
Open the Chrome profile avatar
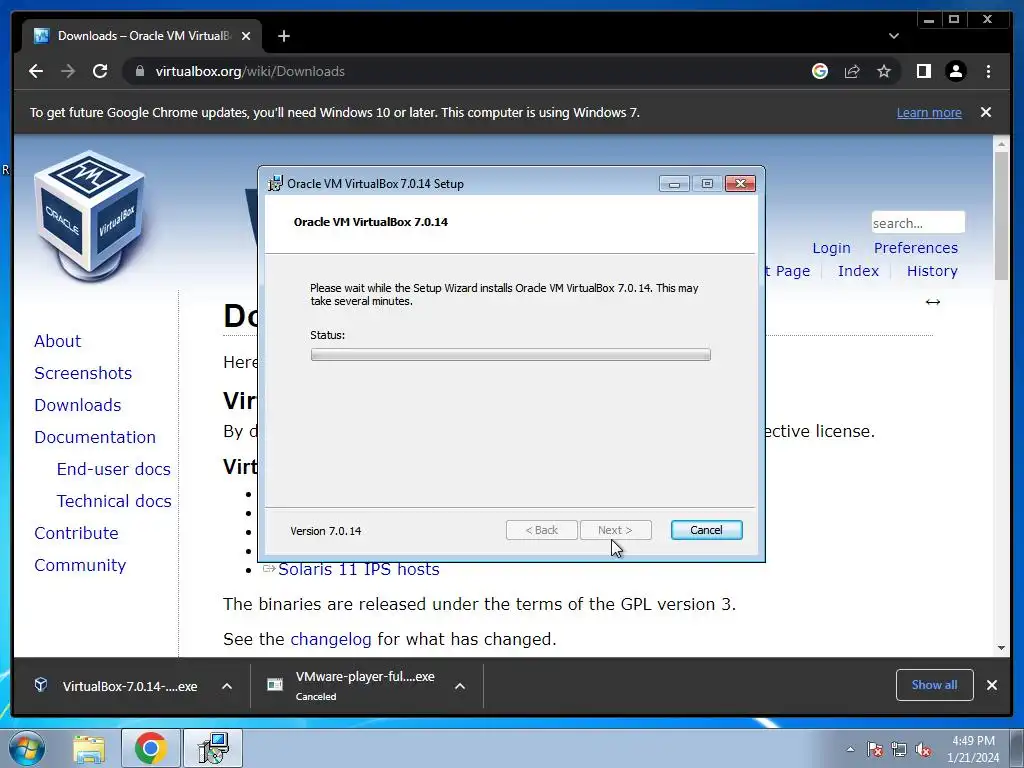tap(956, 71)
